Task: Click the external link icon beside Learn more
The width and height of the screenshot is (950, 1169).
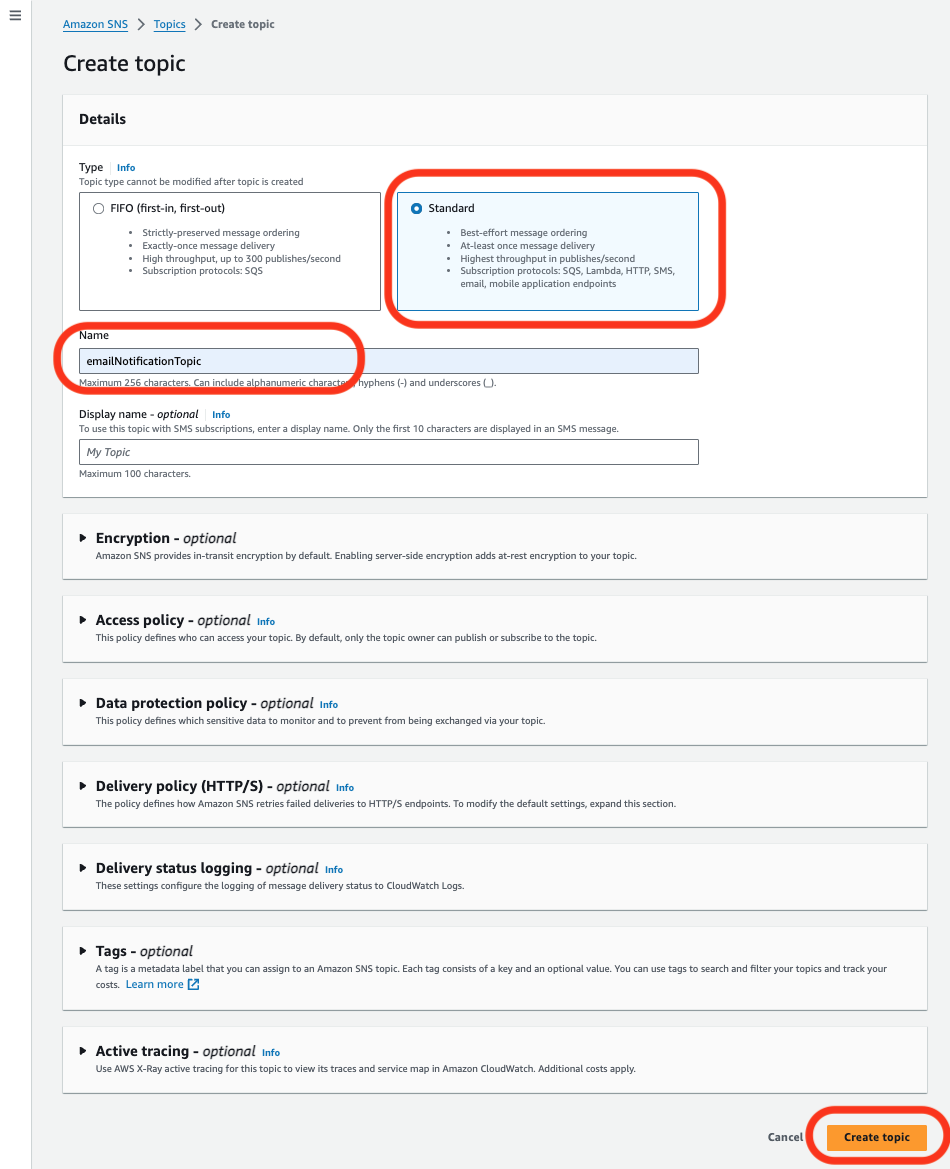Action: [193, 984]
